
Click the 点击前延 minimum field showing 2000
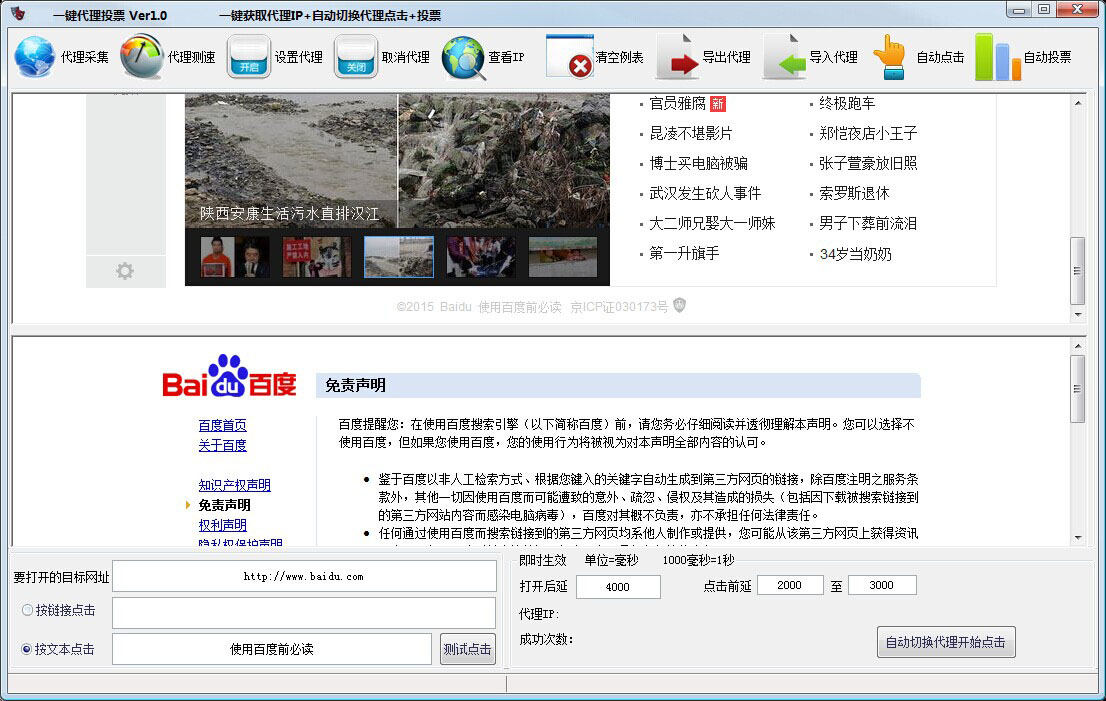790,585
